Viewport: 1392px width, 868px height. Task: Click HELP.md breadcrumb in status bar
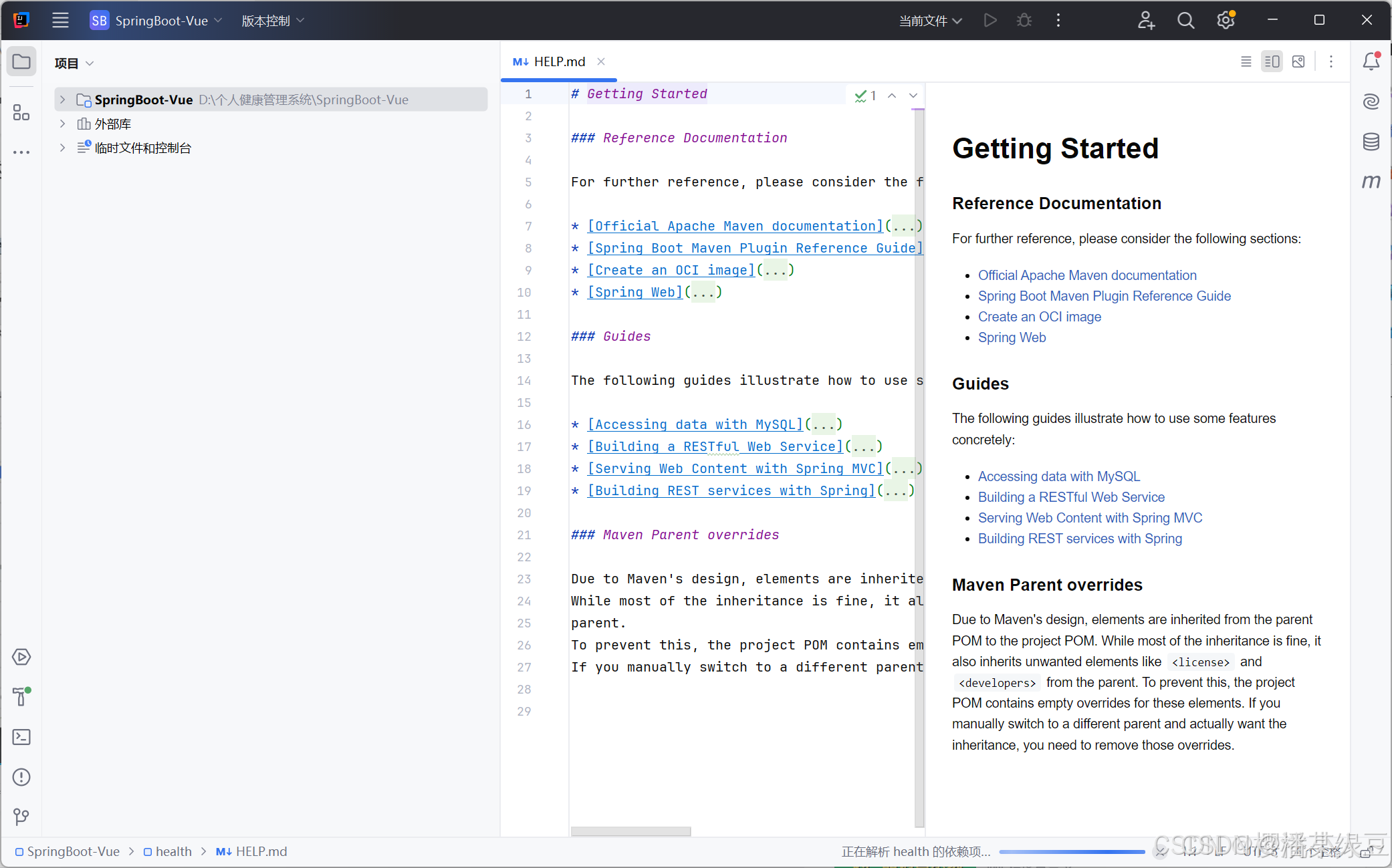tap(251, 851)
